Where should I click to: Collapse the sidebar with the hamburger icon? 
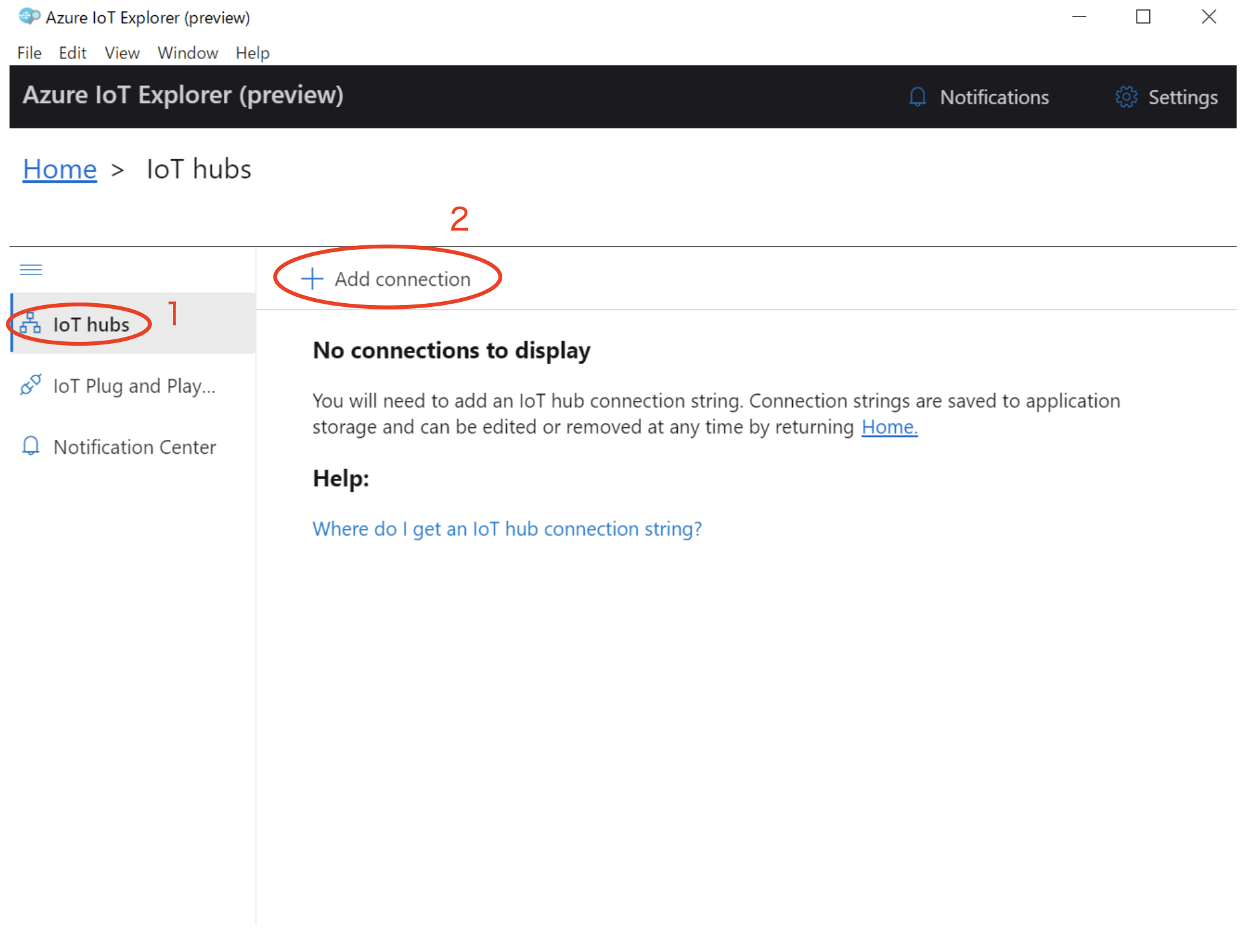point(31,270)
